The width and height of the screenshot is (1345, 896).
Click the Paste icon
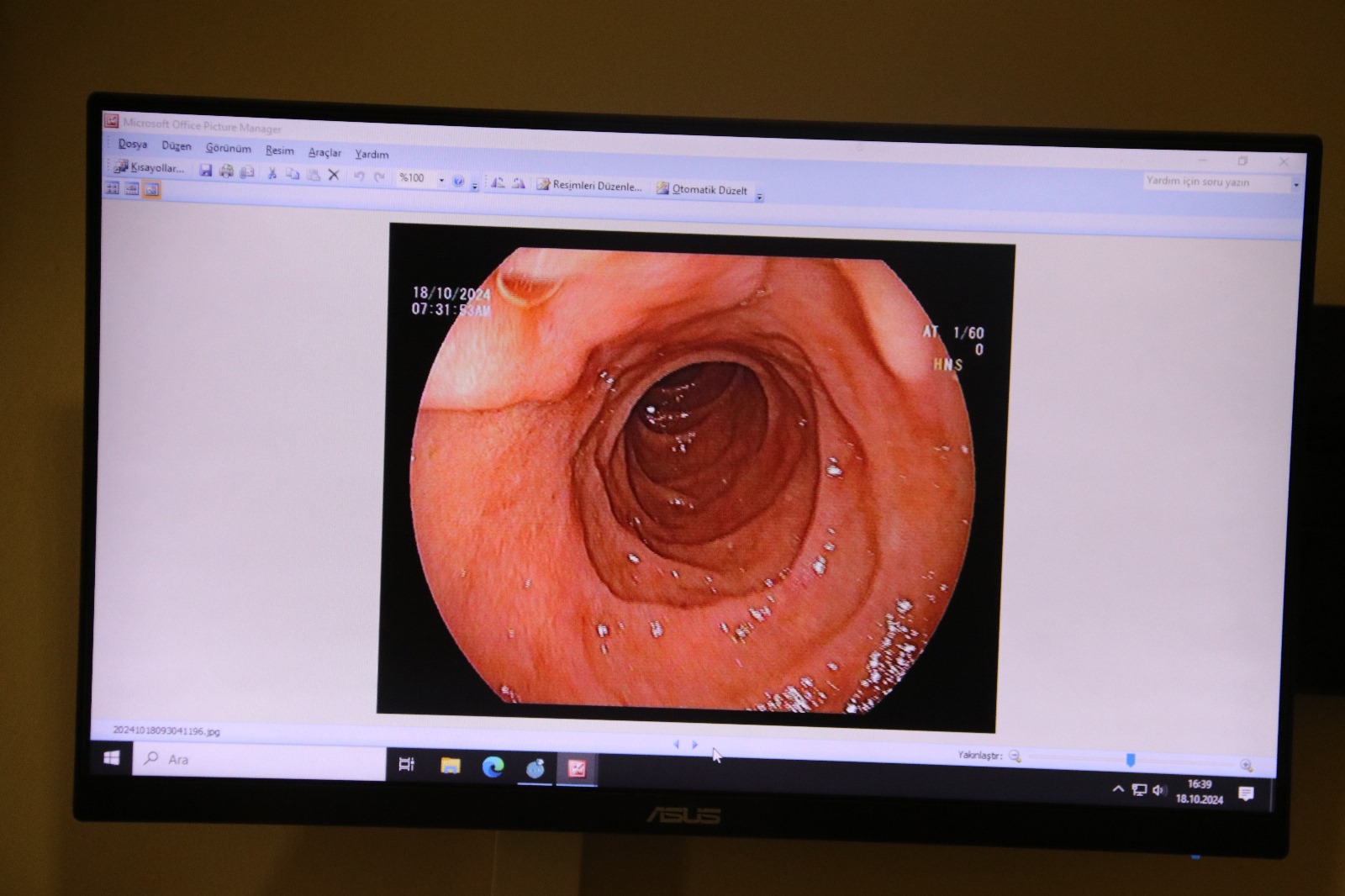coord(313,175)
